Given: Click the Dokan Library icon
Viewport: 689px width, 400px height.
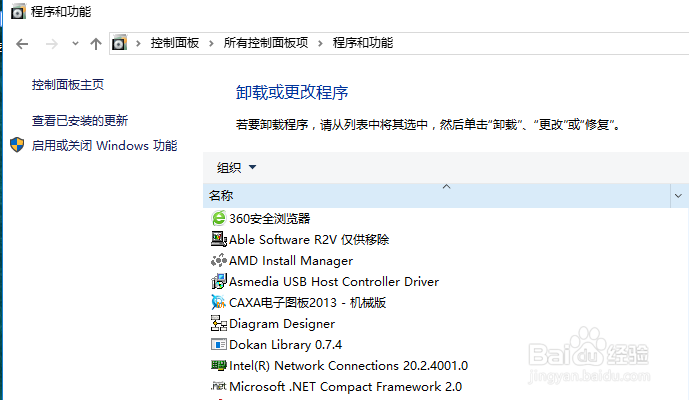Looking at the screenshot, I should tap(218, 344).
